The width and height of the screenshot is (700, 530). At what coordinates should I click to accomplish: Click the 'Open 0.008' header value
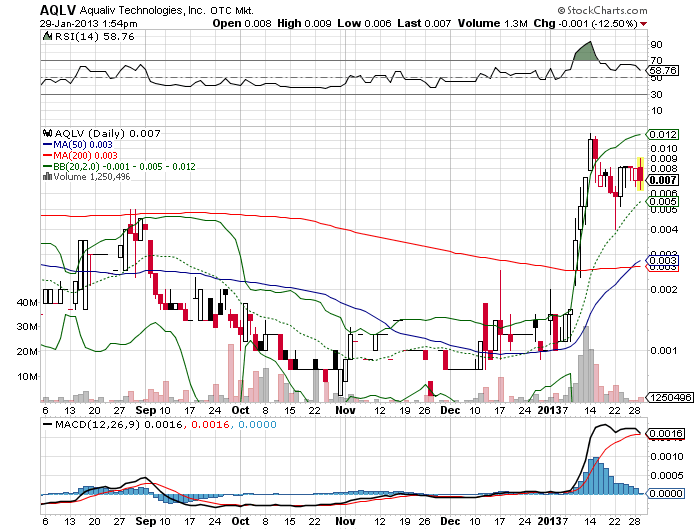(242, 23)
